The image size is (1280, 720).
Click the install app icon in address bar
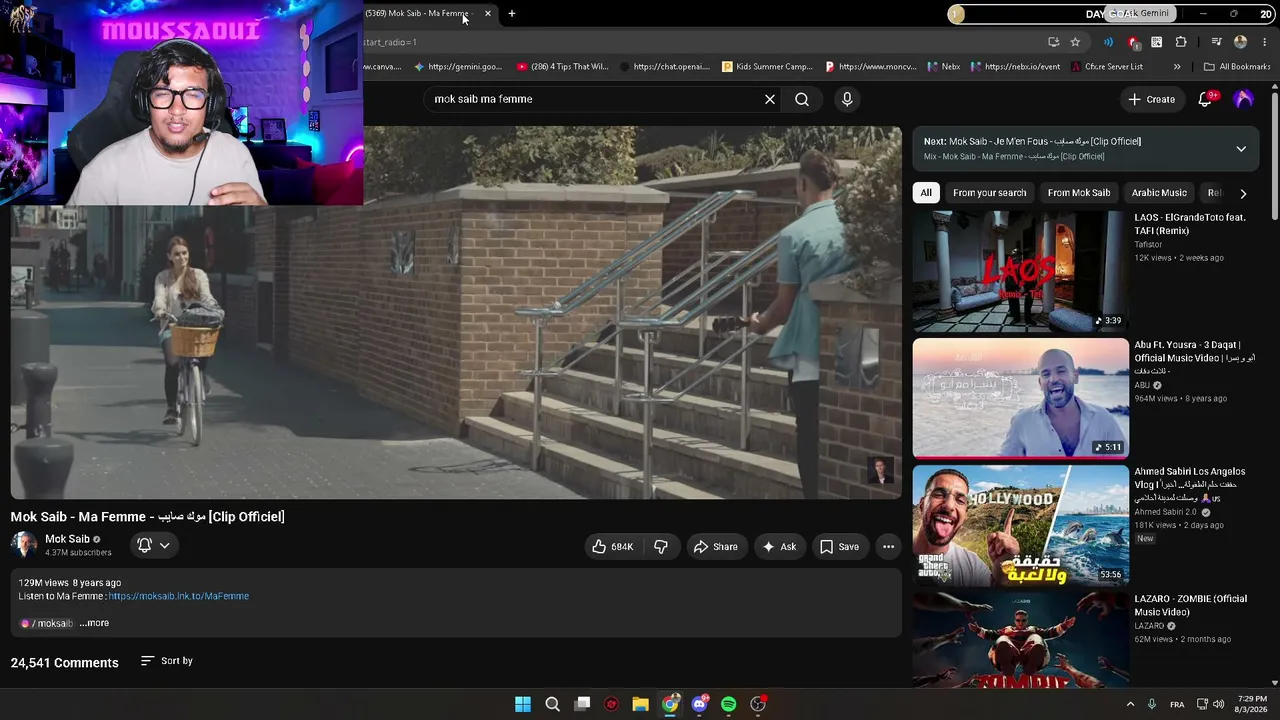coord(1053,42)
